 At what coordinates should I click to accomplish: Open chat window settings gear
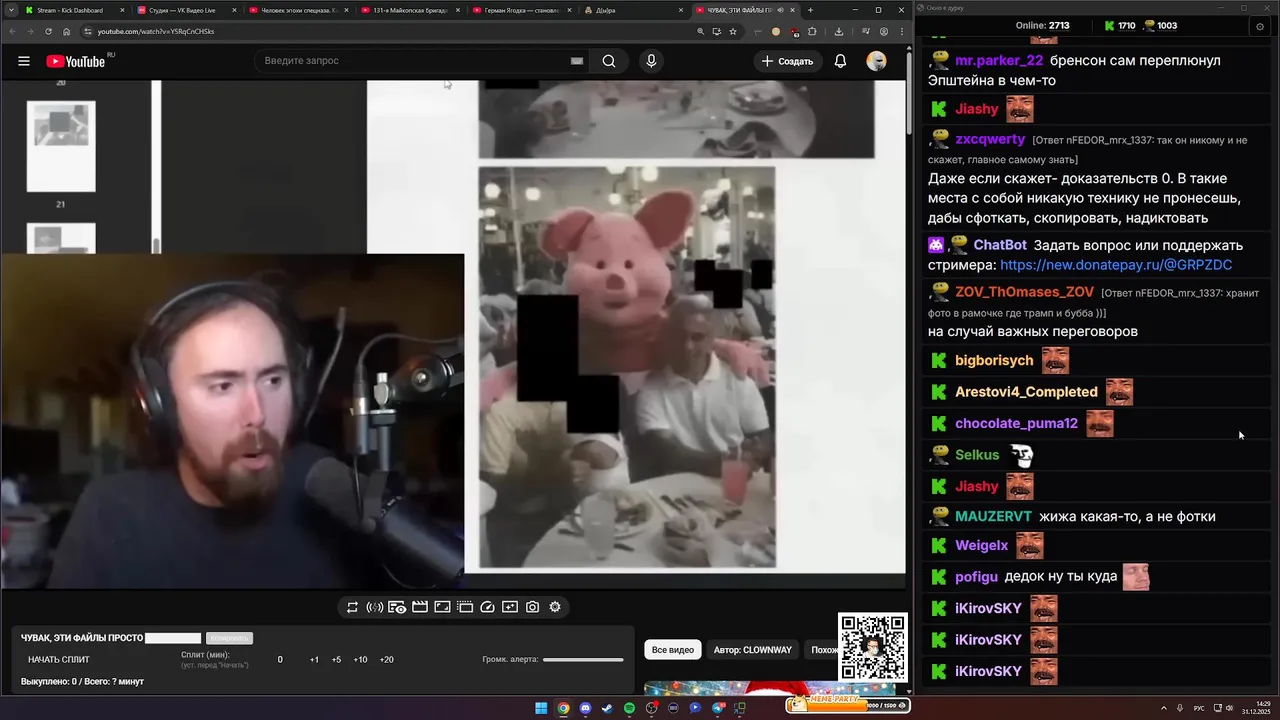point(1259,26)
